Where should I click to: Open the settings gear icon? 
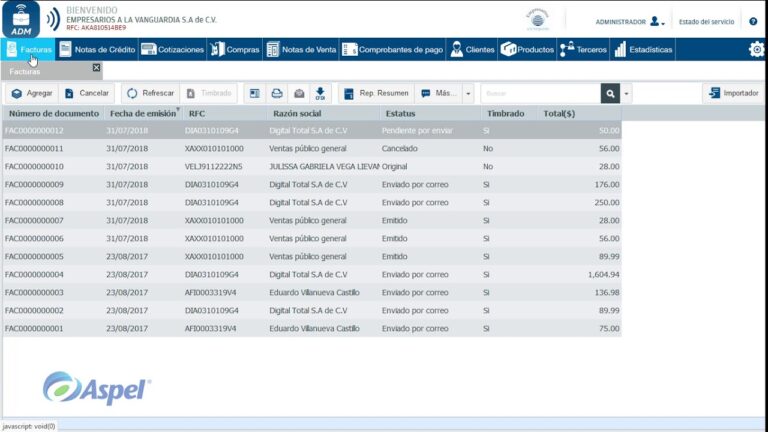coord(757,49)
